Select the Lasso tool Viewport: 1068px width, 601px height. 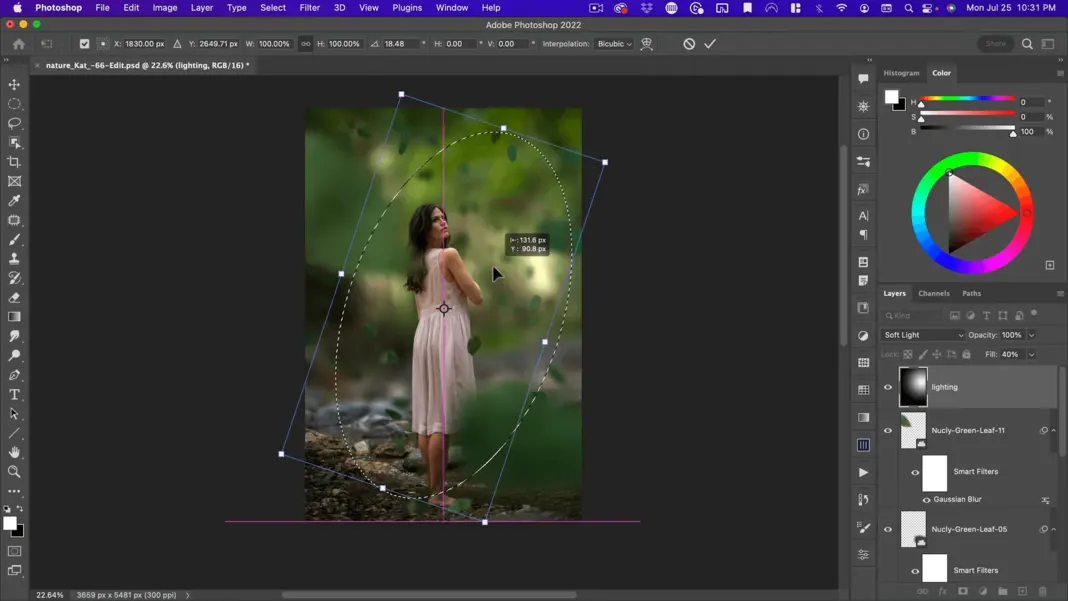(15, 123)
